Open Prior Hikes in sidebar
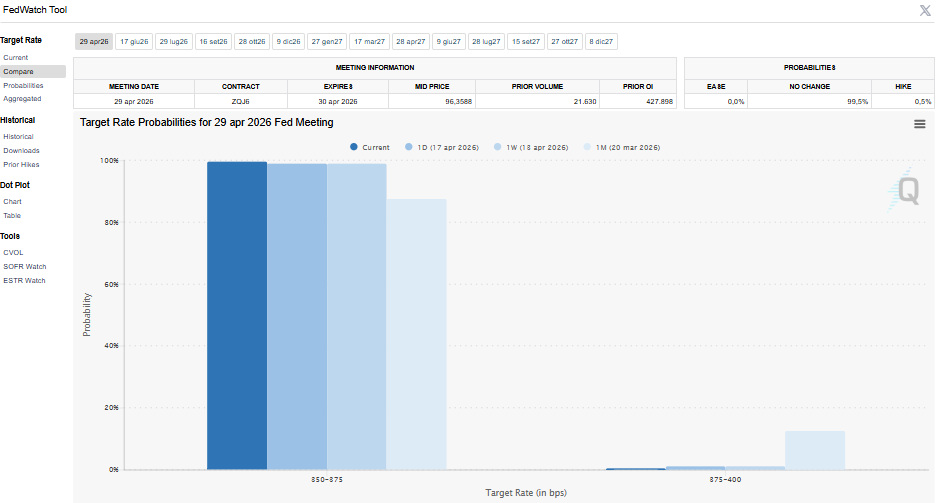The image size is (942, 503). [x=21, y=164]
